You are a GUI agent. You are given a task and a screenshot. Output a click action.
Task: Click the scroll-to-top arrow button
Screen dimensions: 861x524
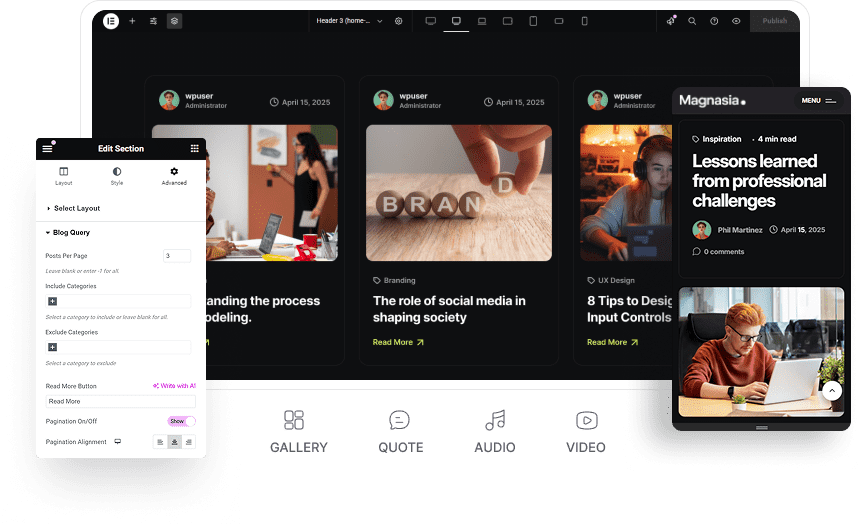click(832, 391)
